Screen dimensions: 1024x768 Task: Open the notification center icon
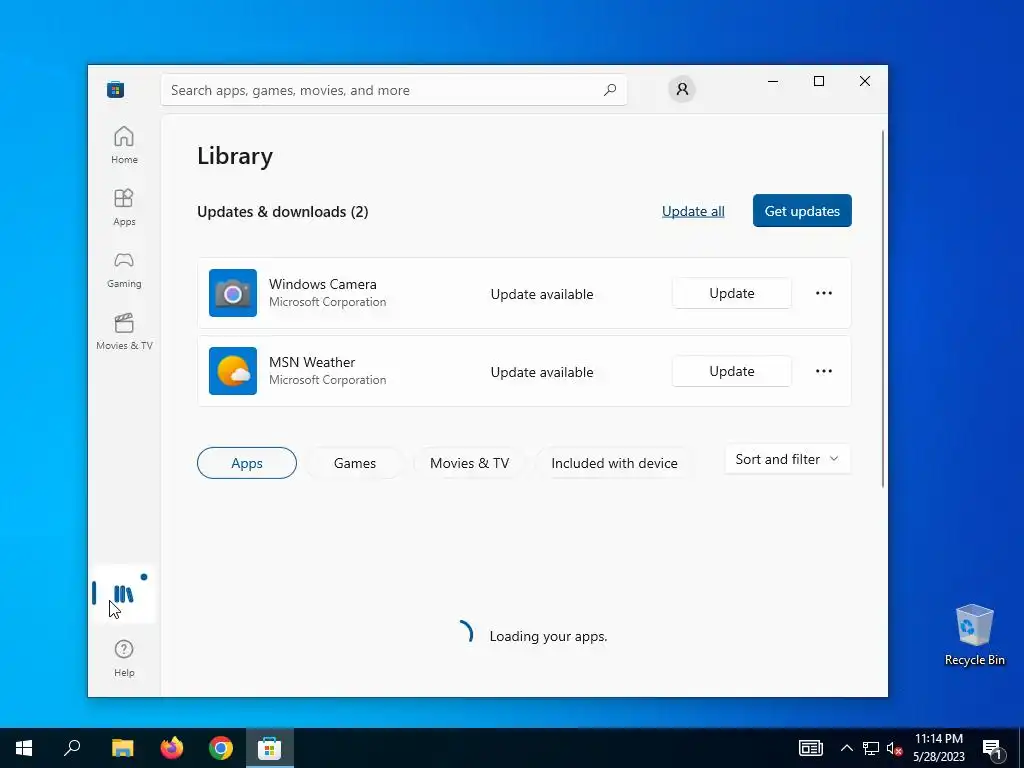tap(993, 748)
